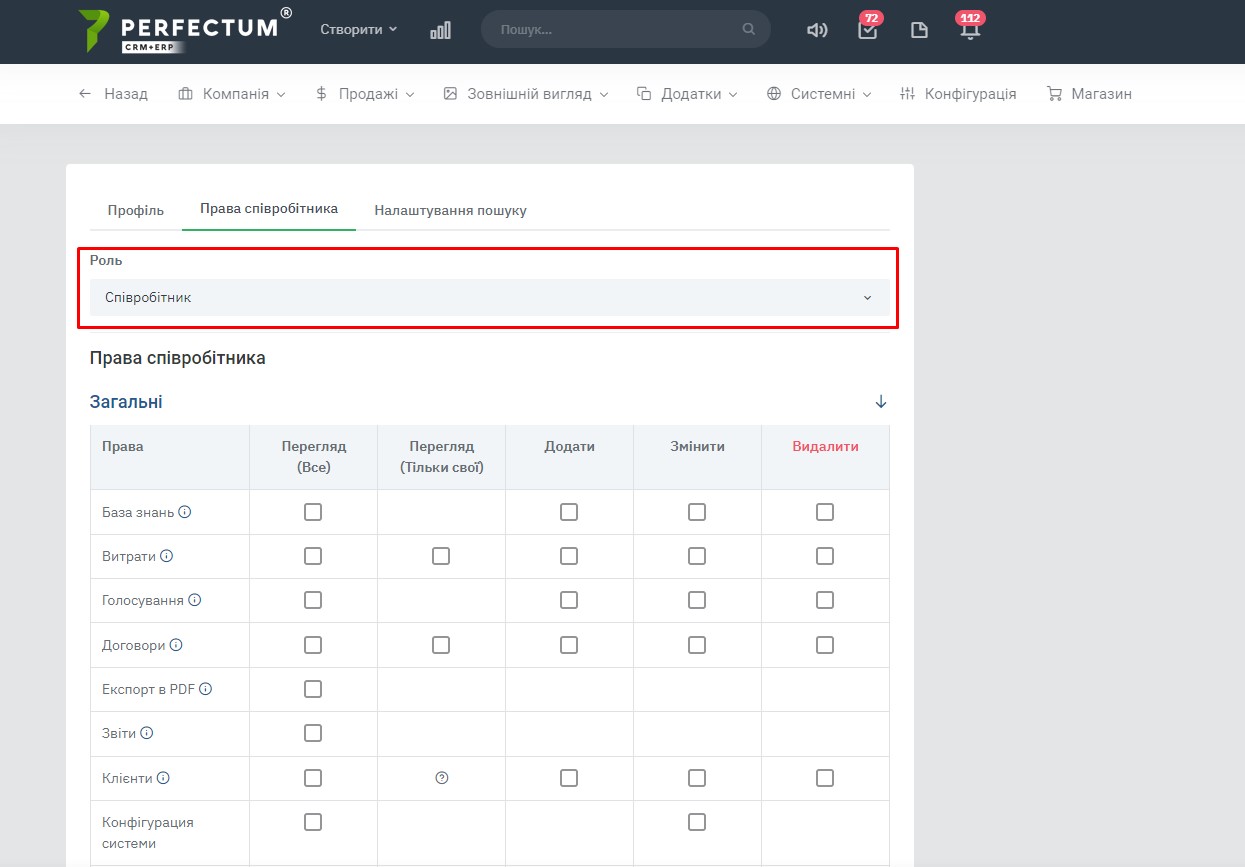Viewport: 1245px width, 867px height.
Task: Open tasks icon with badge 72
Action: click(x=867, y=30)
